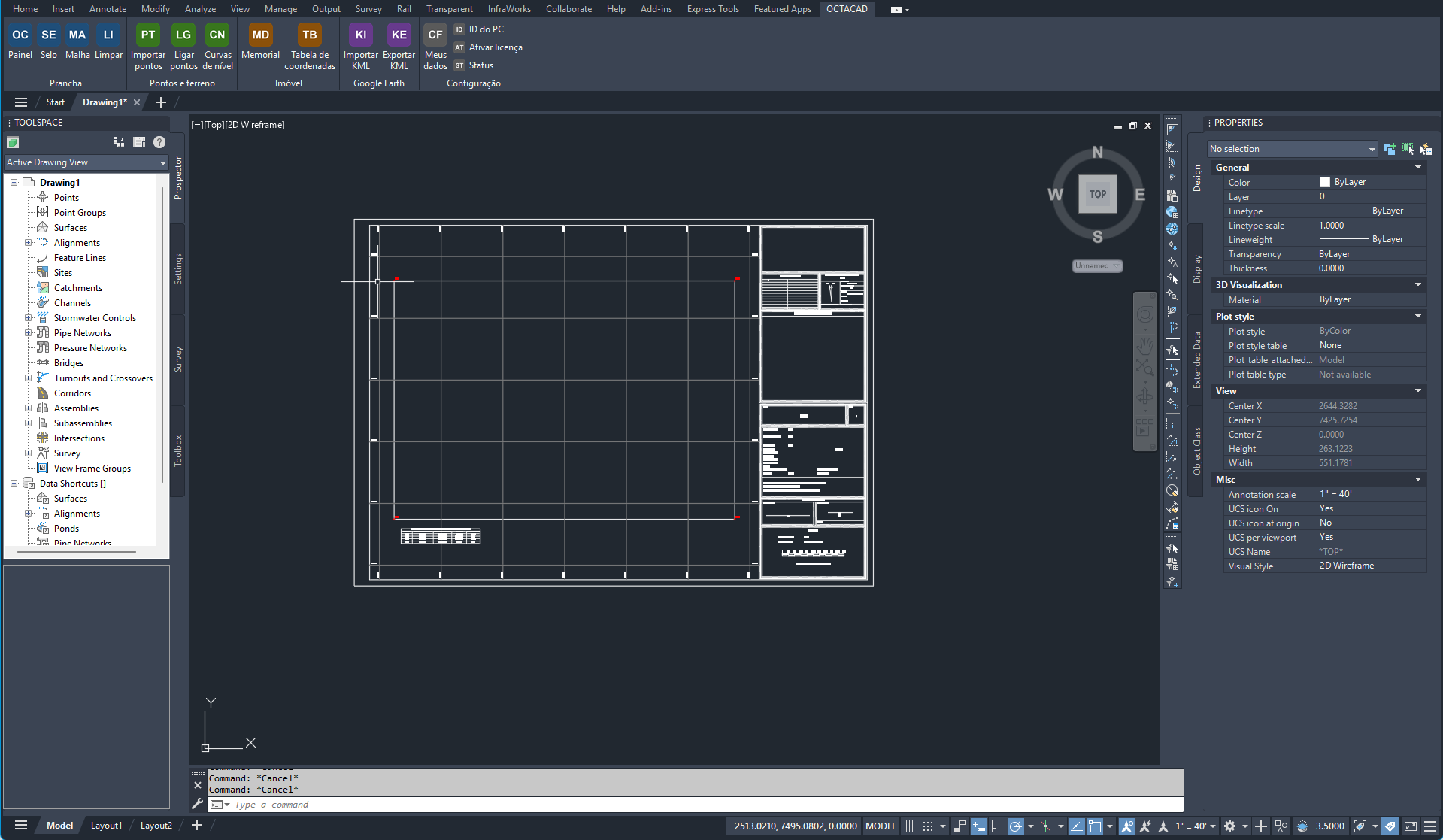Click the Toolspace help icon
Image resolution: width=1443 pixels, height=840 pixels.
point(159,142)
